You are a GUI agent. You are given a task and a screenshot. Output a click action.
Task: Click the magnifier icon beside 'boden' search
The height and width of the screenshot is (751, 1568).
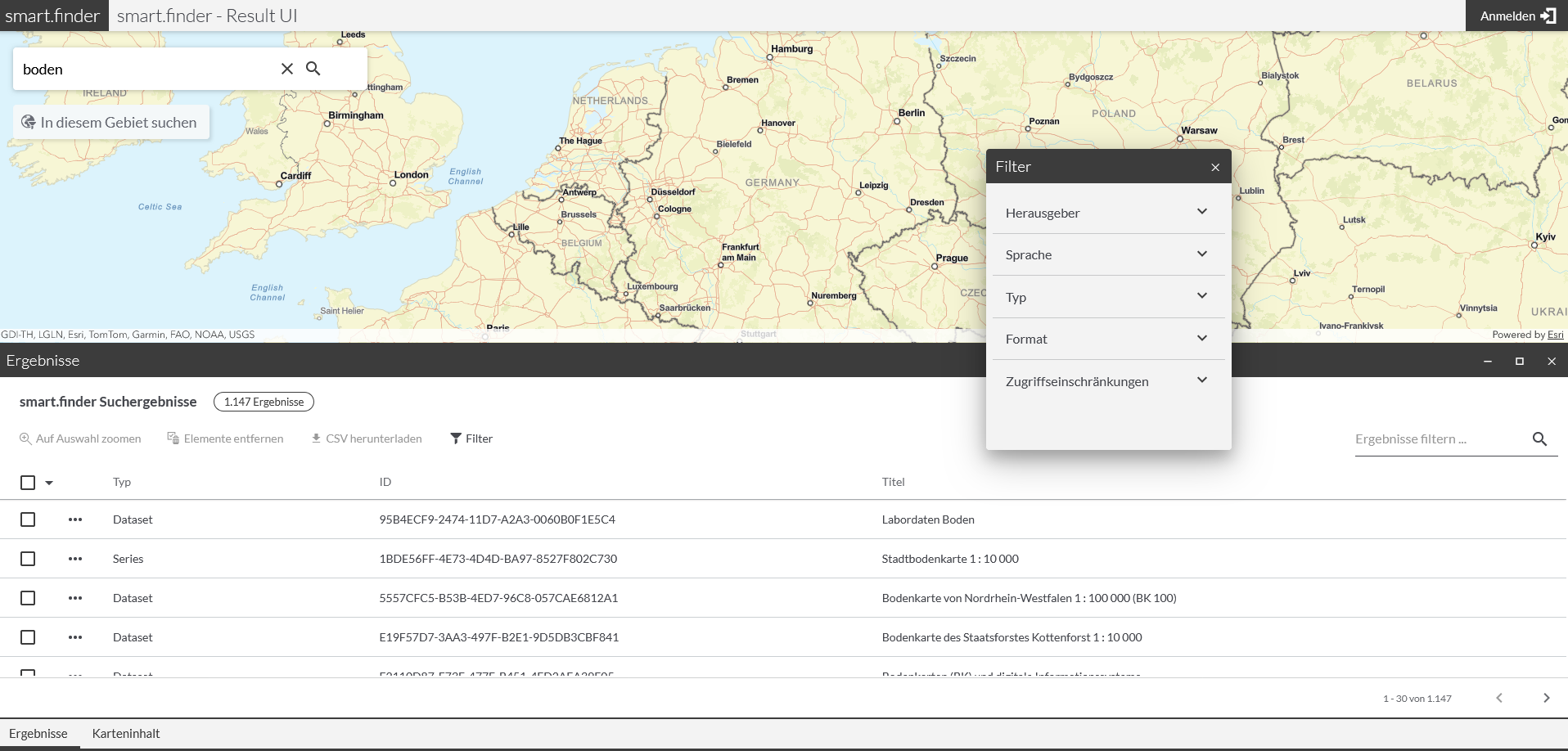(313, 69)
